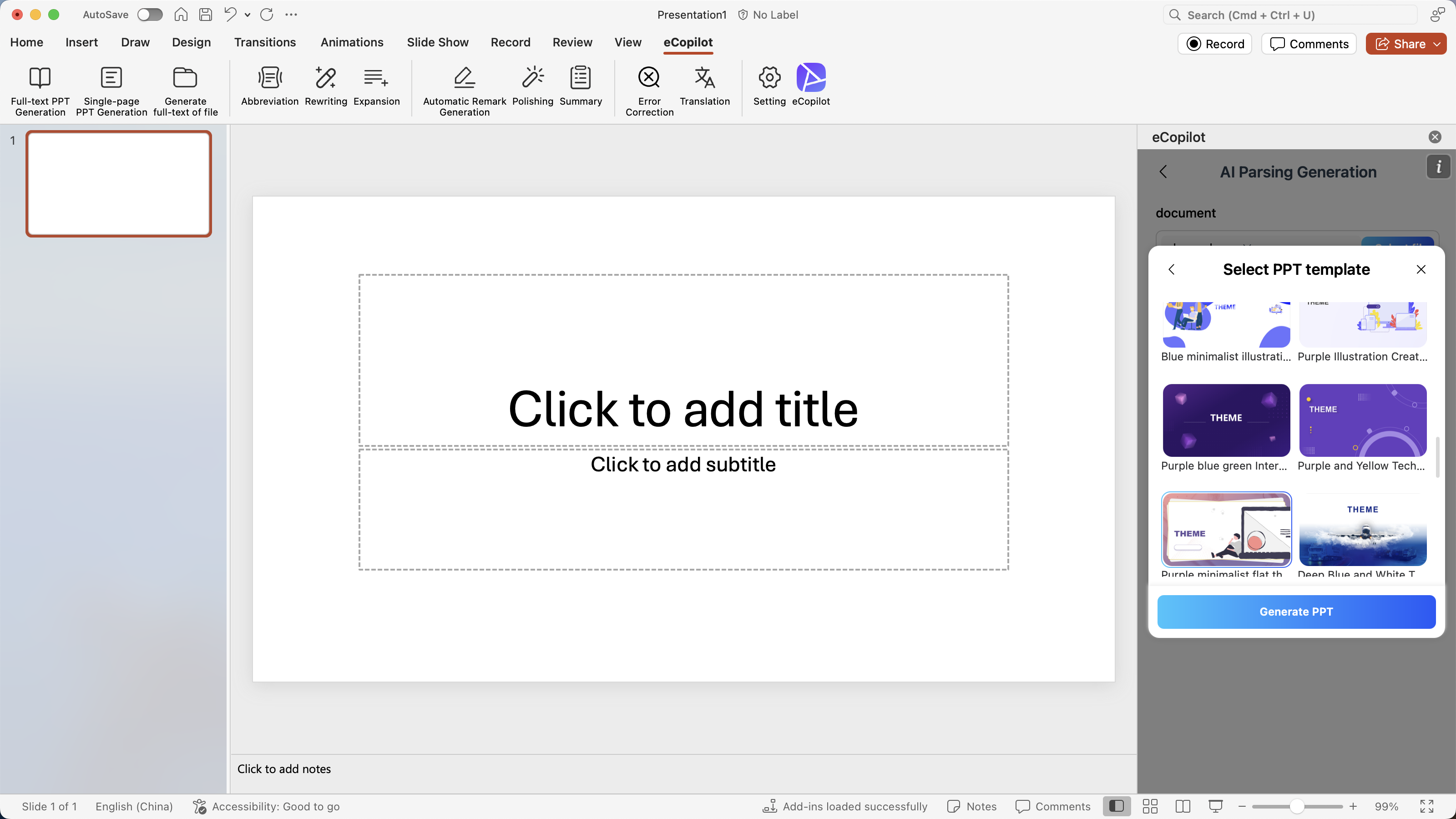This screenshot has width=1456, height=819.
Task: Select the Polishing wand tool
Action: point(532,78)
